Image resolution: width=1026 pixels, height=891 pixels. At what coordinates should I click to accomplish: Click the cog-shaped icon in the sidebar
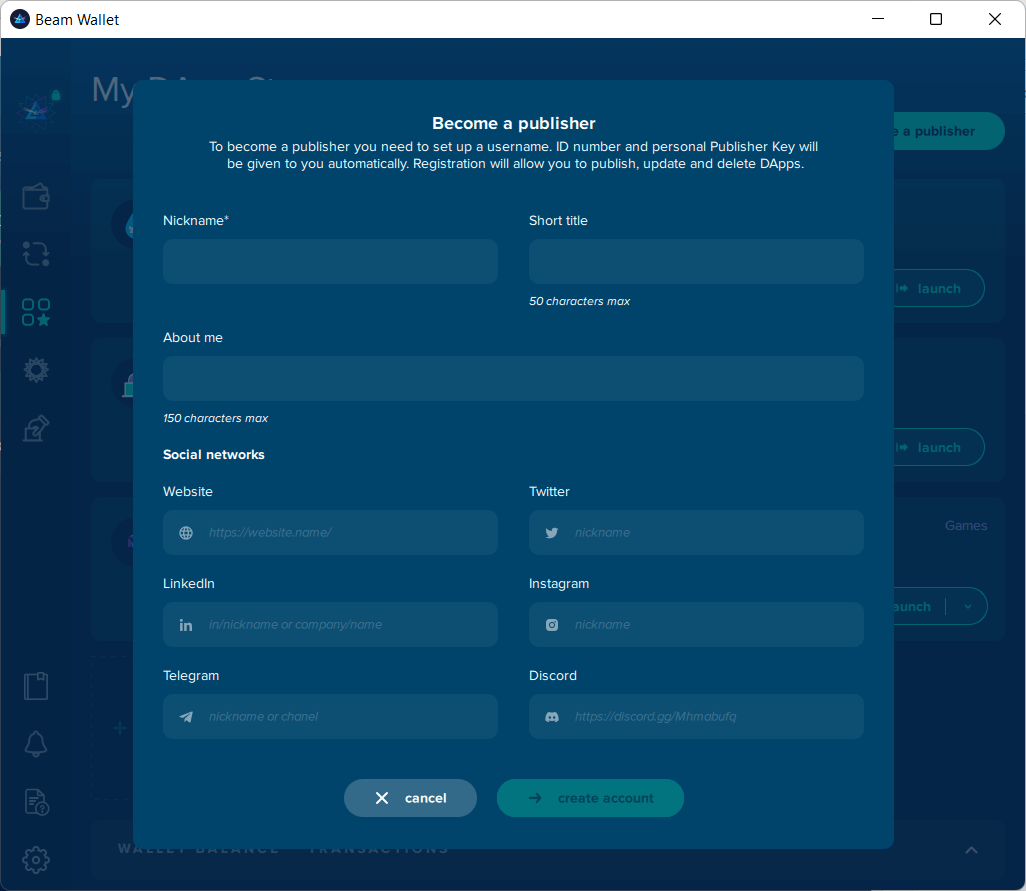pyautogui.click(x=36, y=370)
